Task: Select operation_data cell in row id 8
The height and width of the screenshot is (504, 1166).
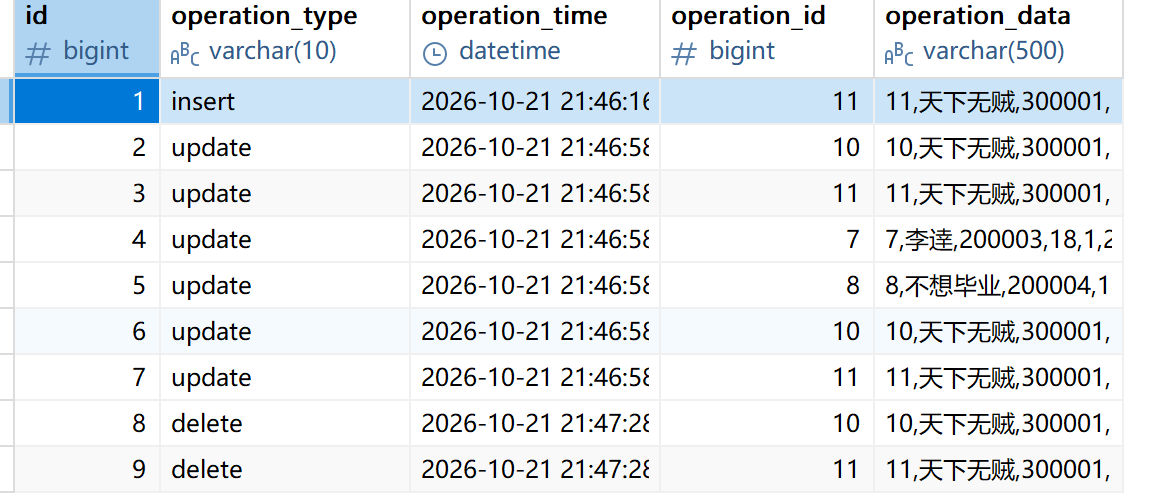Action: tap(998, 424)
